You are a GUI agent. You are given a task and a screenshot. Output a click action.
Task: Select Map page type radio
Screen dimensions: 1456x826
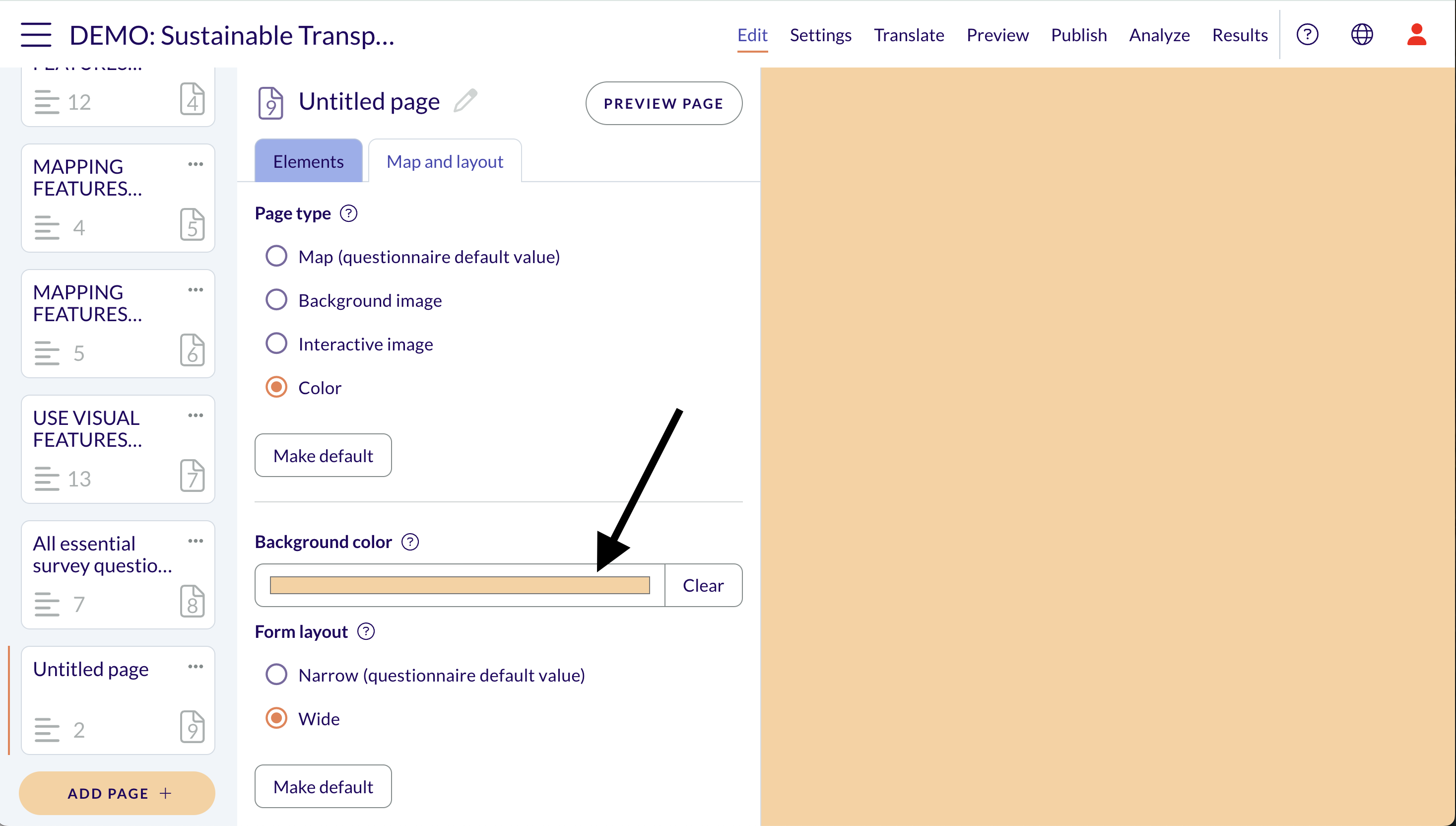(x=276, y=256)
